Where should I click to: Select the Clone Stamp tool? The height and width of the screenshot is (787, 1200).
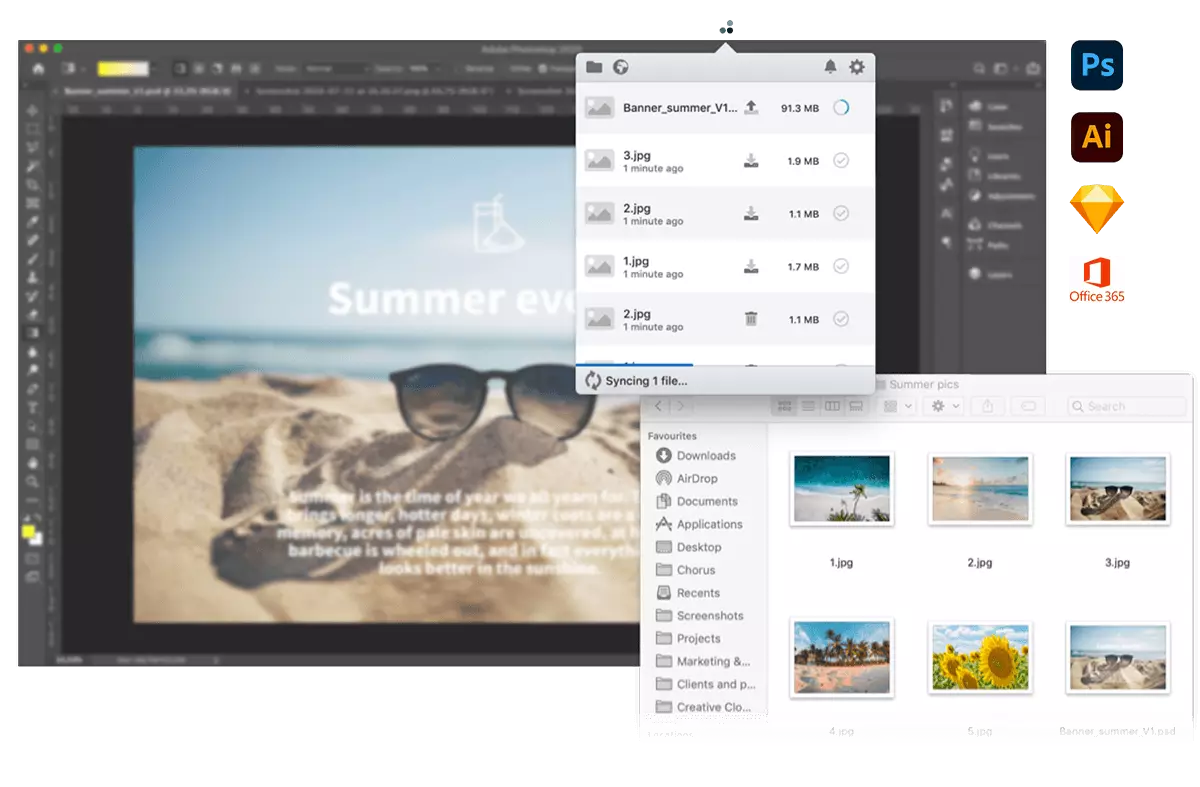coord(32,277)
